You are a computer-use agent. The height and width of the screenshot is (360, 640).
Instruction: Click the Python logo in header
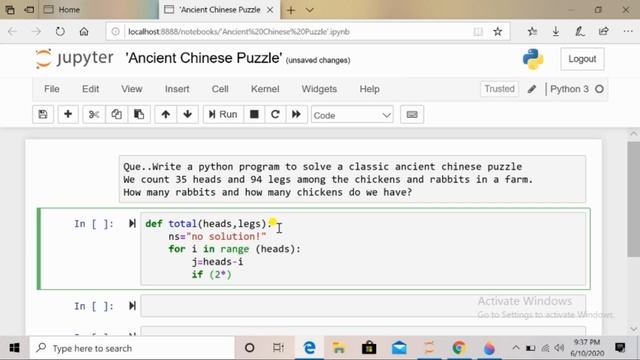click(533, 59)
